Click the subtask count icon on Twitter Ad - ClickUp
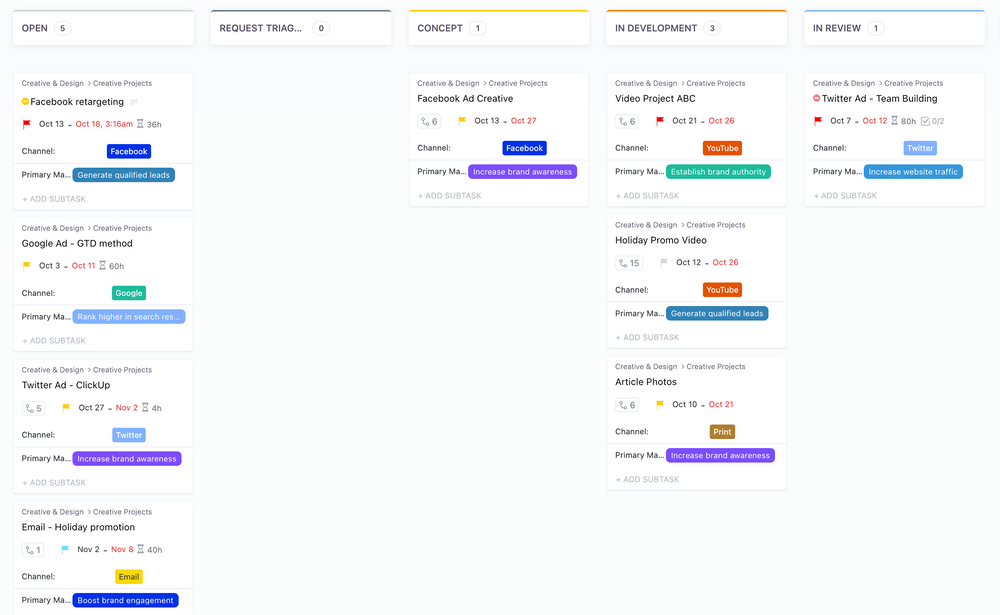 click(x=33, y=408)
